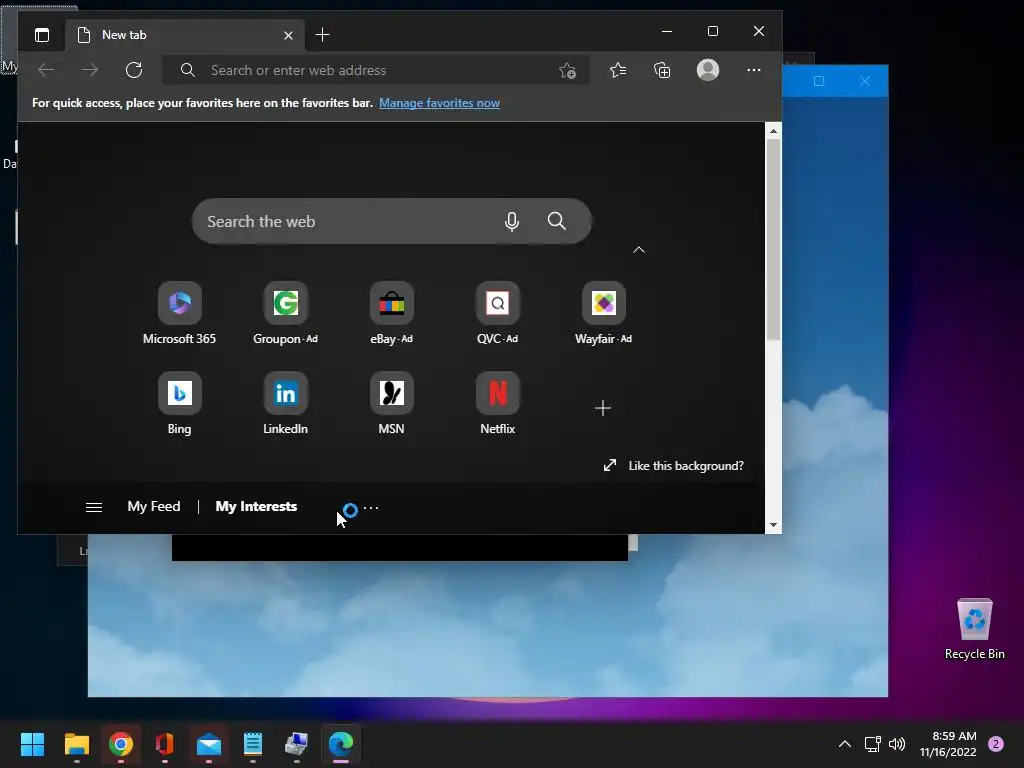Click the address bar search field
The image size is (1024, 768).
tap(376, 70)
